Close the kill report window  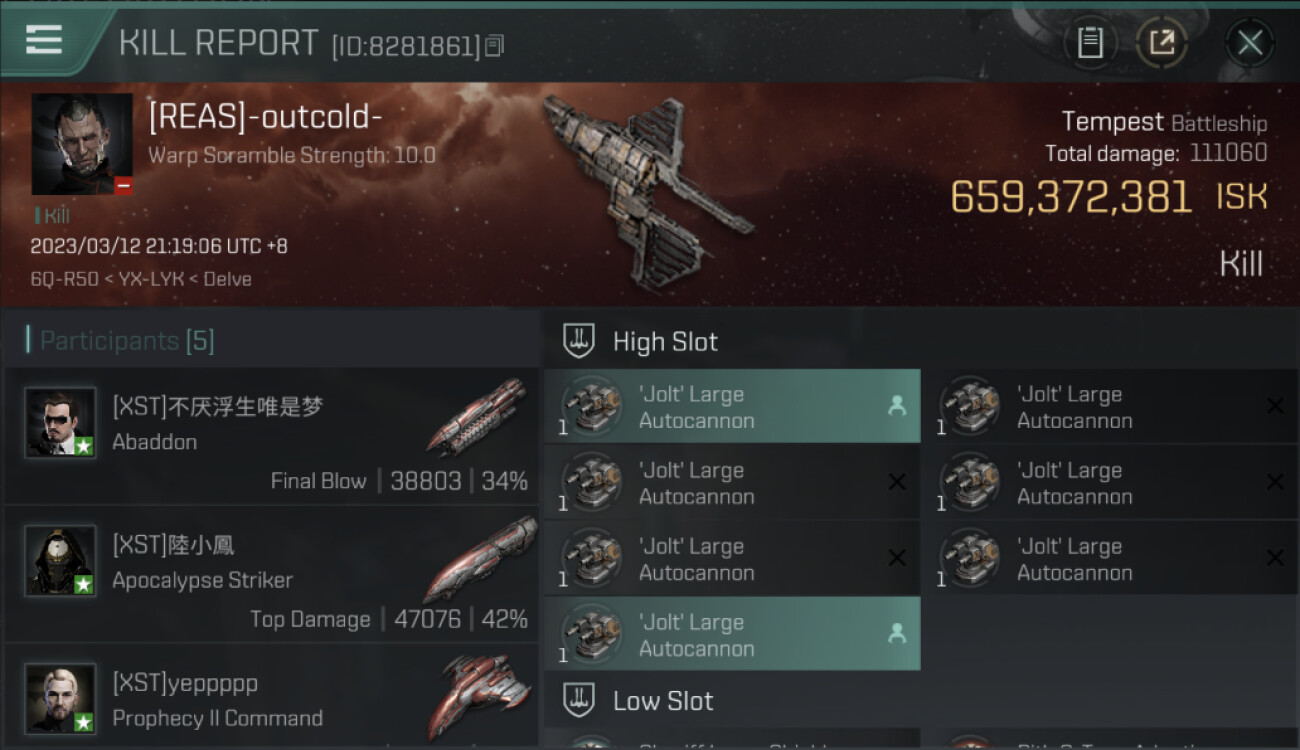[1249, 43]
